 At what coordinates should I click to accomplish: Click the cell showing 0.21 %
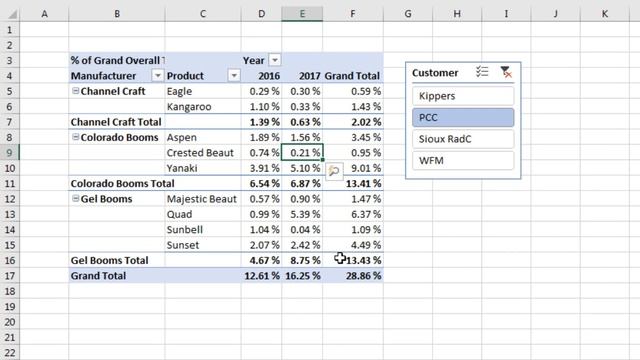point(302,153)
